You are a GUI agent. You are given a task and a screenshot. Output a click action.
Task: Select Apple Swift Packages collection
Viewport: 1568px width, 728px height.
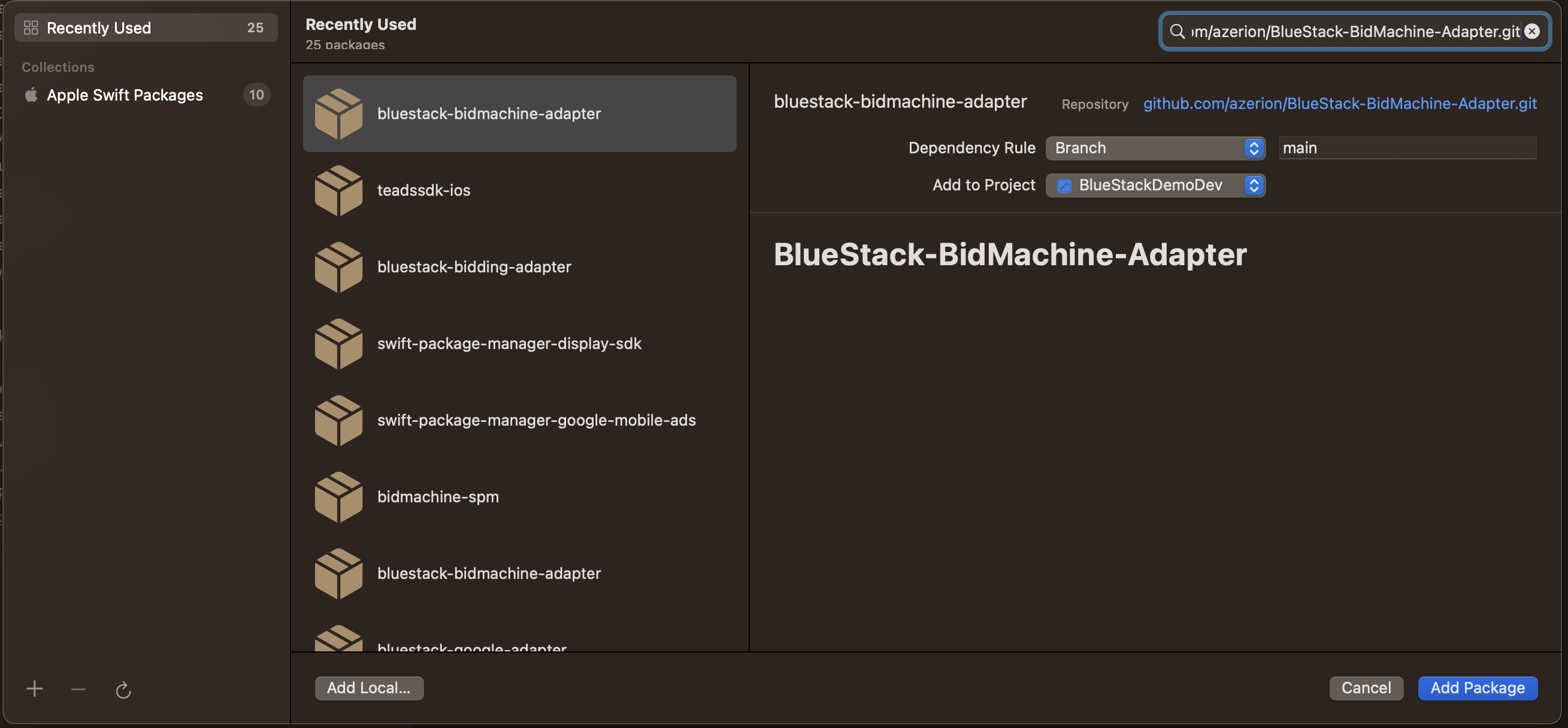[x=146, y=95]
